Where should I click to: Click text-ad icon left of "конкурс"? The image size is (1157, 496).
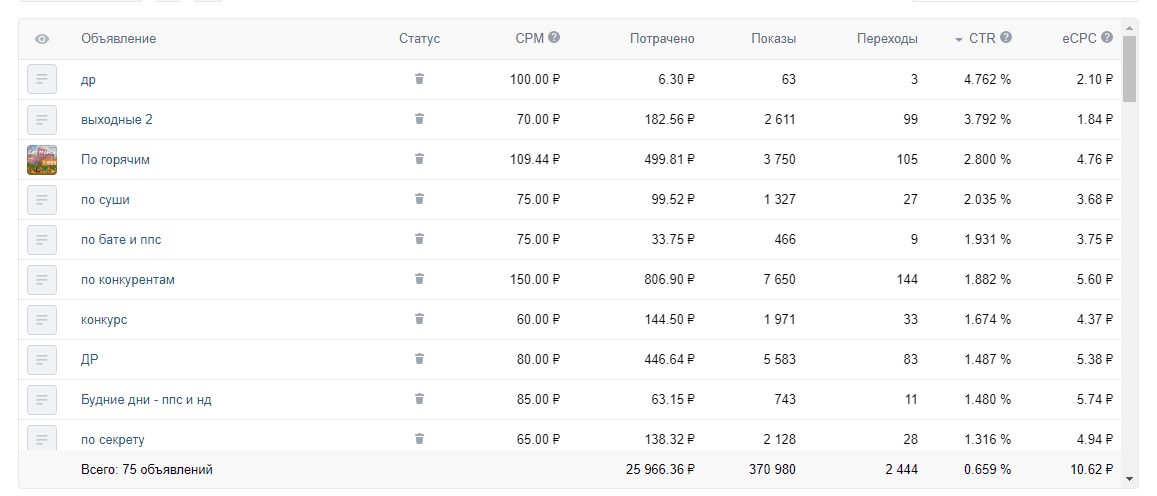(42, 319)
